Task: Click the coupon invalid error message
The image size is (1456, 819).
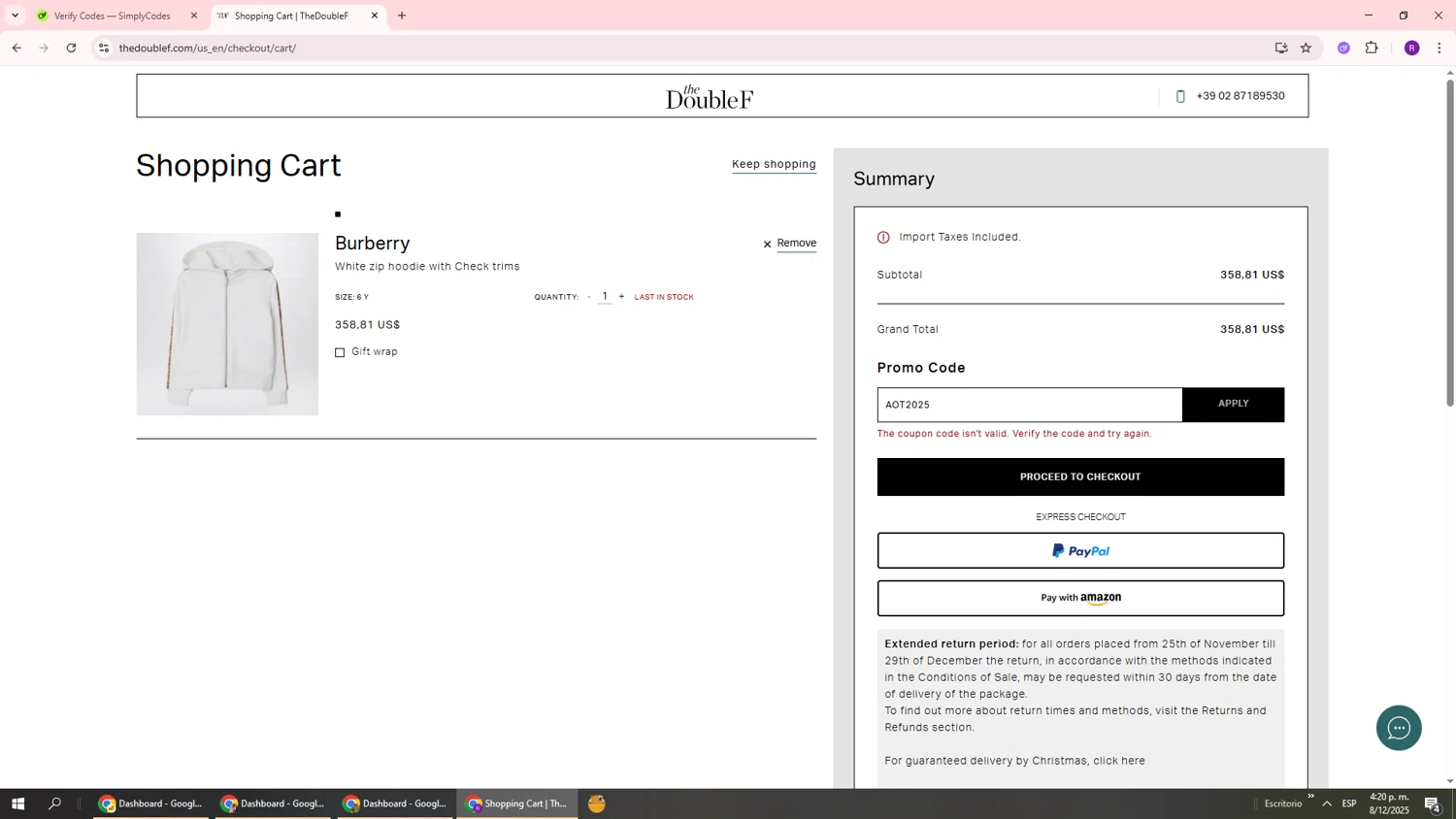Action: (x=1014, y=434)
